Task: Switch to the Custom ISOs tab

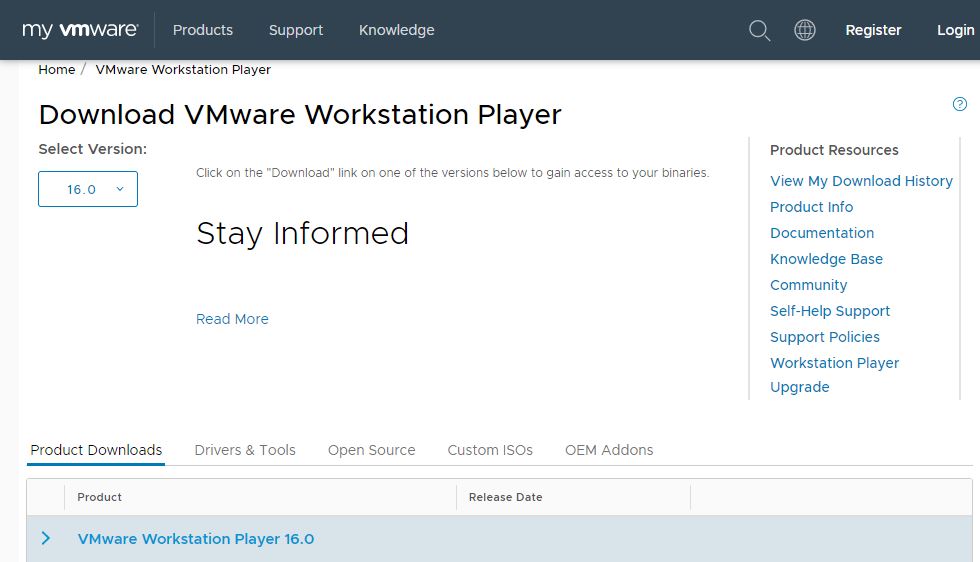Action: (490, 450)
